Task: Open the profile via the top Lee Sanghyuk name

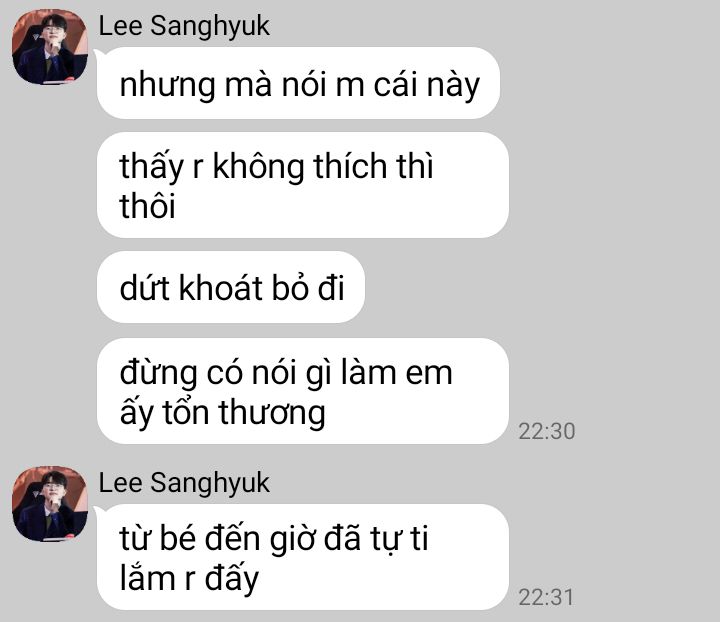Action: 184,26
